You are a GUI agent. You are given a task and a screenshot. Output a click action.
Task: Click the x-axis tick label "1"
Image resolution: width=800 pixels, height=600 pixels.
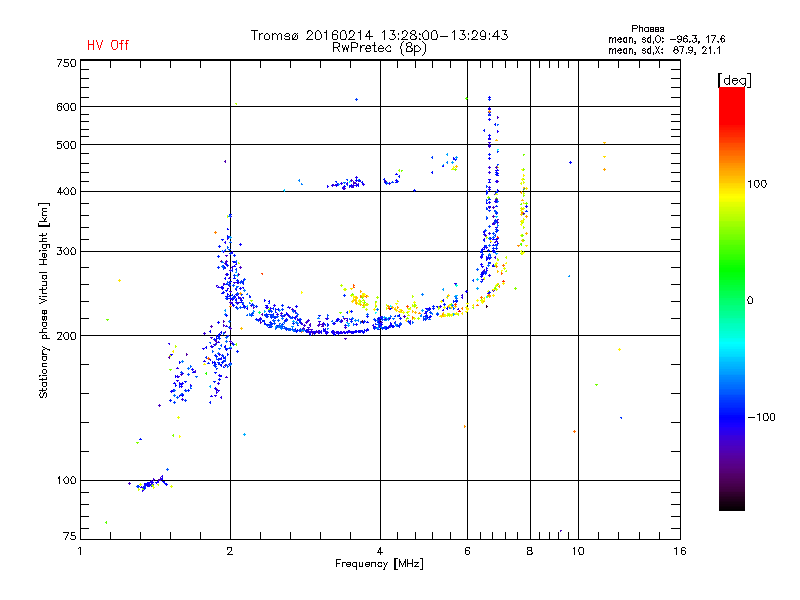click(80, 551)
